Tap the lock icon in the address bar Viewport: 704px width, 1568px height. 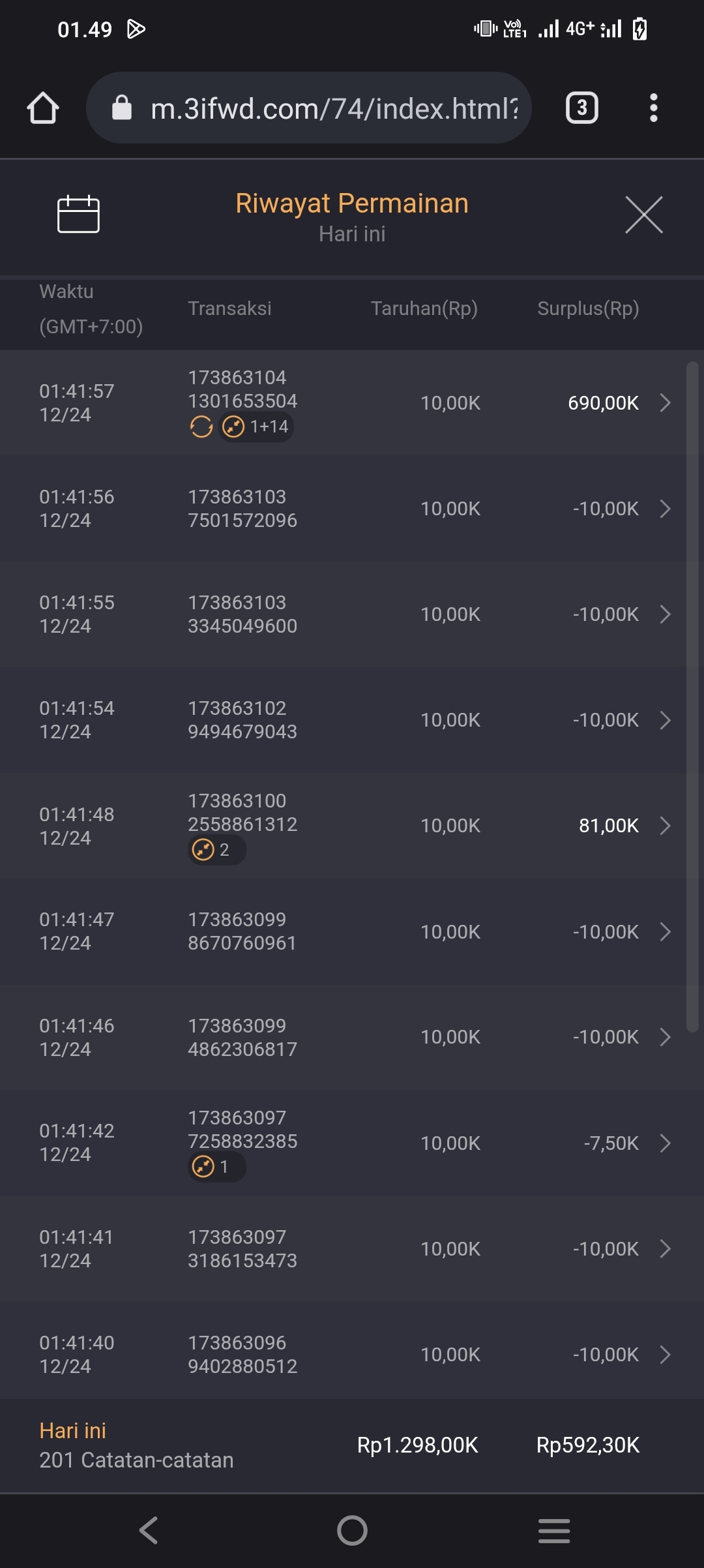122,108
